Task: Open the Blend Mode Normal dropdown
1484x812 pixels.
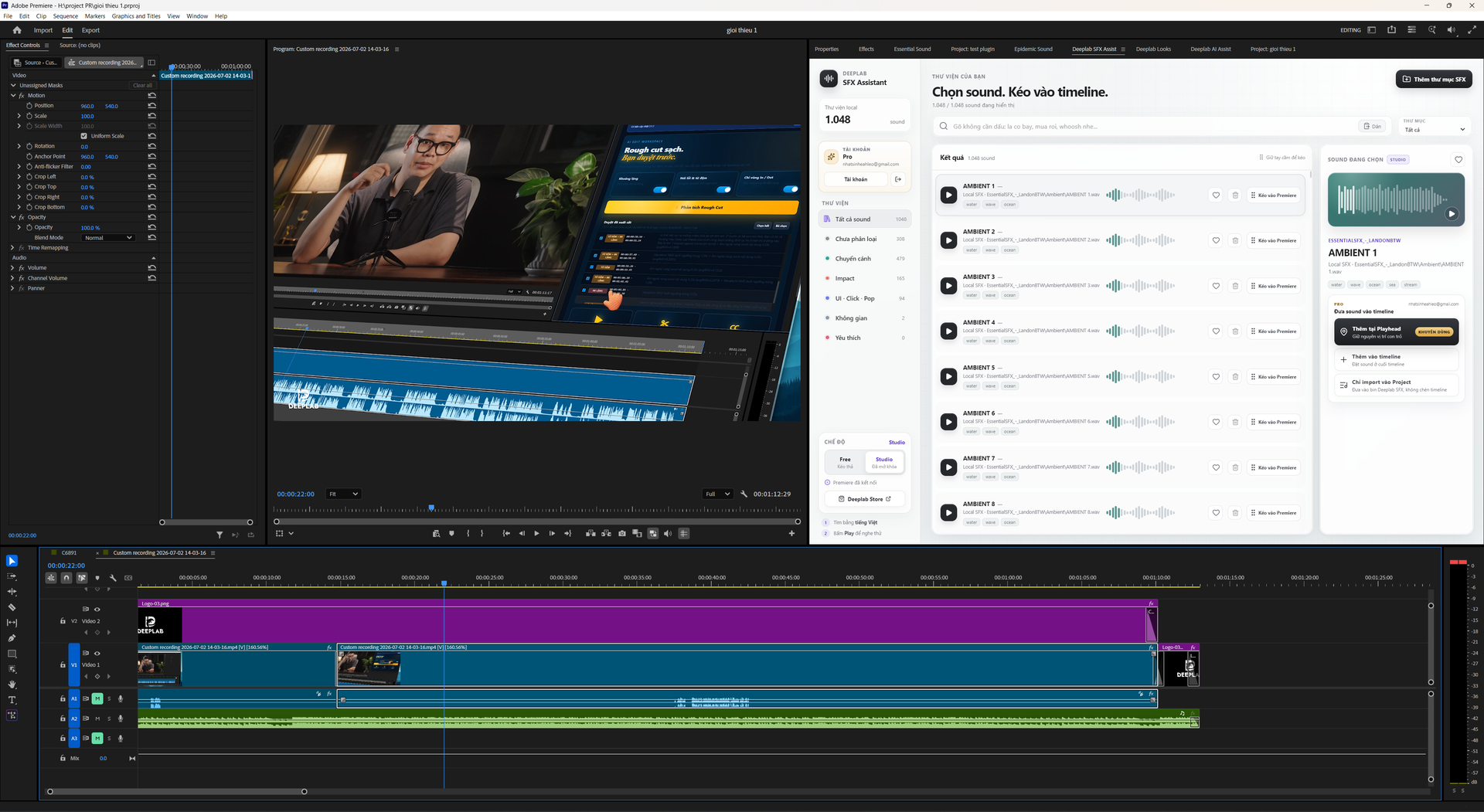Action: coord(108,238)
